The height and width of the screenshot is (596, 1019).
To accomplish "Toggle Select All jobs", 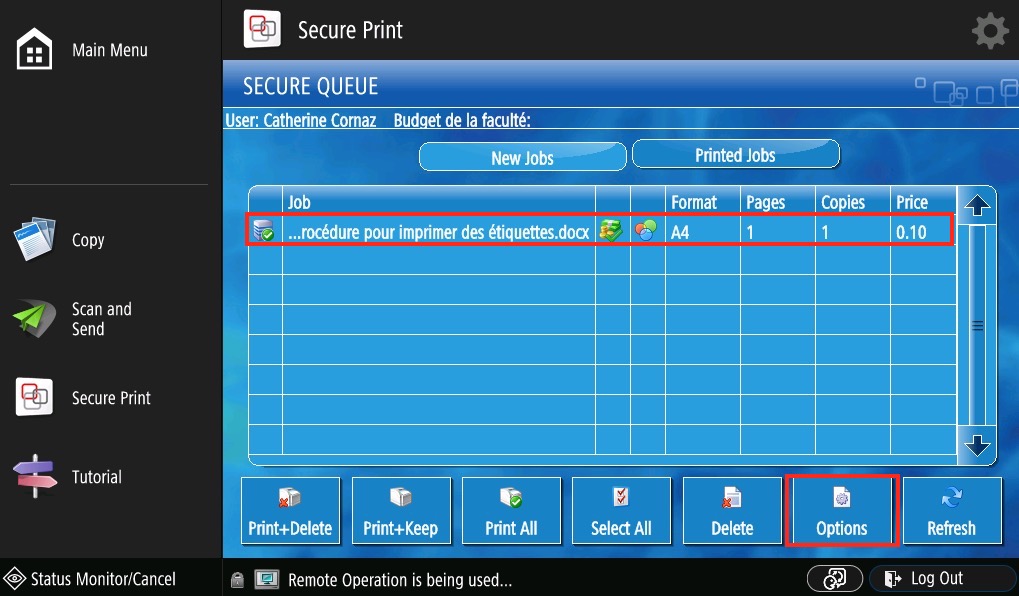I will pyautogui.click(x=621, y=511).
